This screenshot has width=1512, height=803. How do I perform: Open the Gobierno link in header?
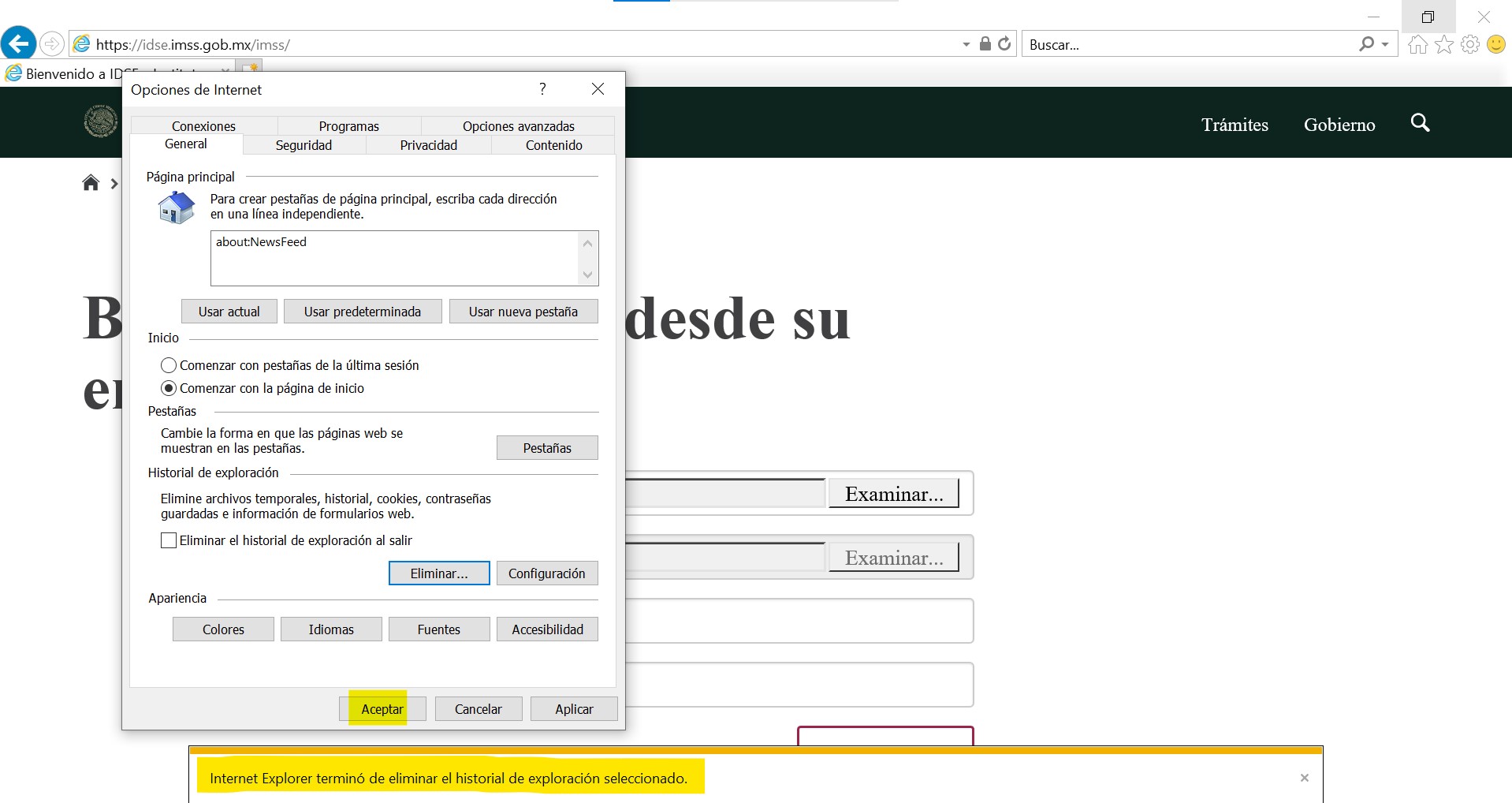point(1339,125)
